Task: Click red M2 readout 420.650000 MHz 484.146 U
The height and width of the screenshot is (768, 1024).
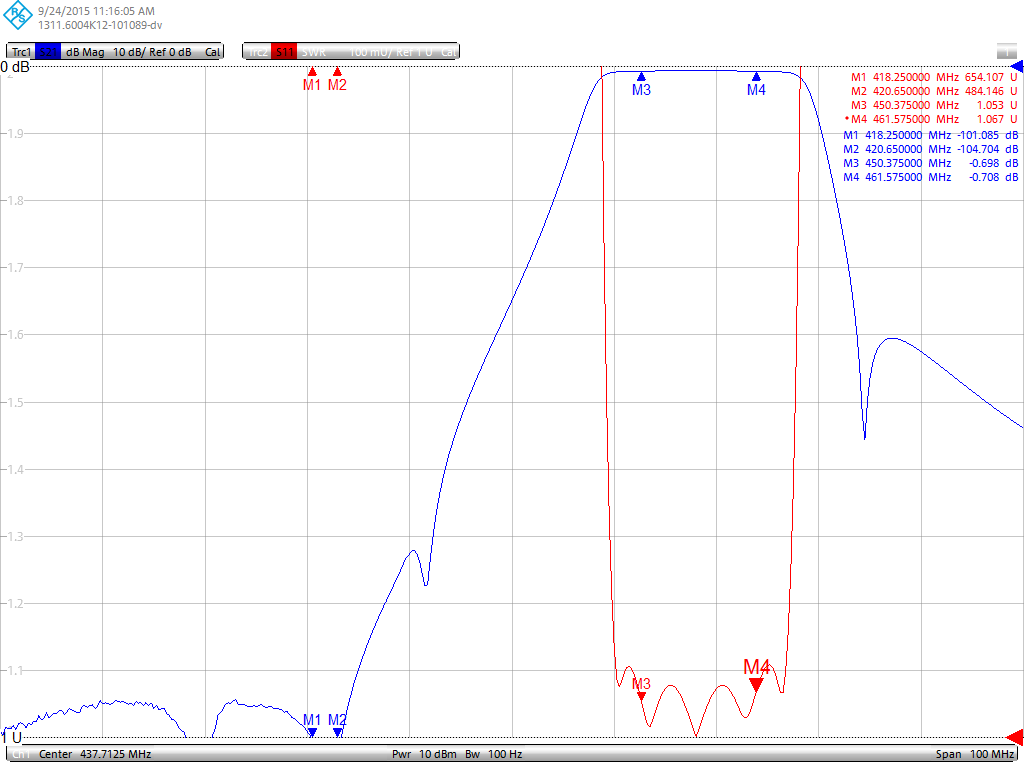Action: pyautogui.click(x=934, y=91)
